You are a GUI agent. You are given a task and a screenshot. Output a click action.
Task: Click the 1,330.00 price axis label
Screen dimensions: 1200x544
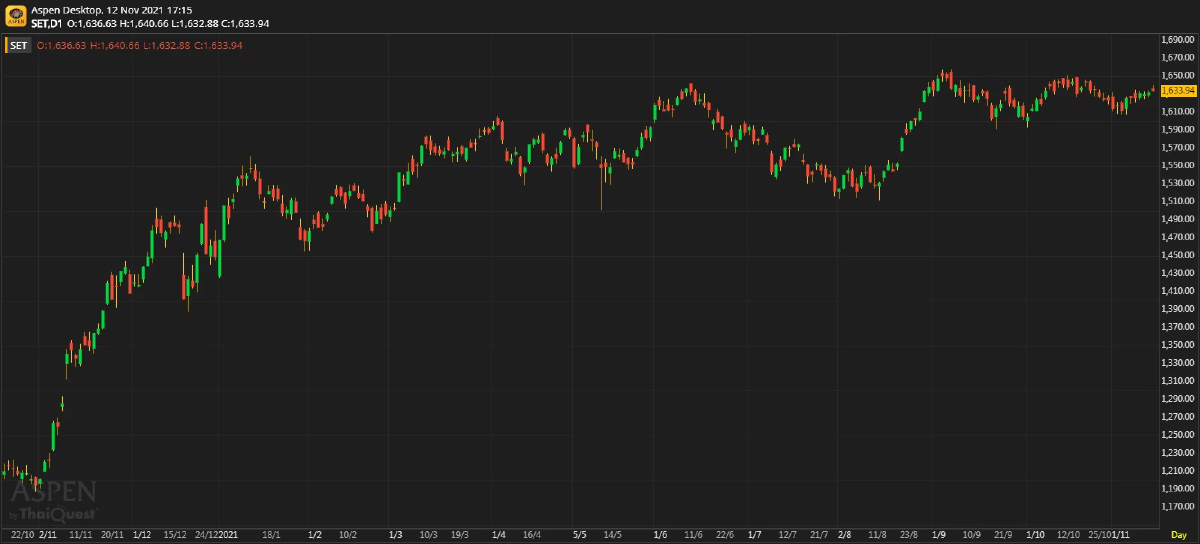coord(1179,362)
